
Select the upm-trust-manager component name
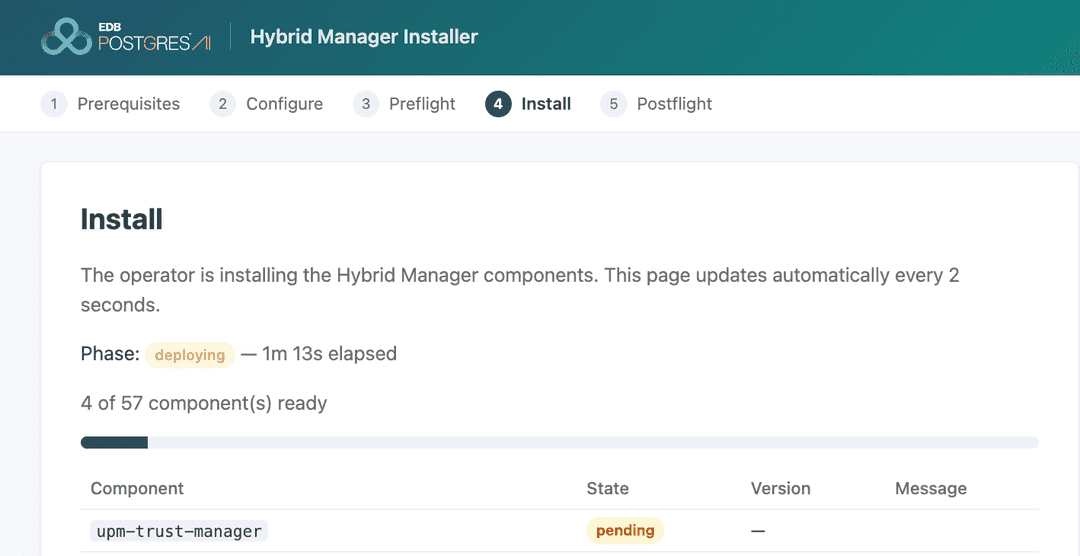coord(179,531)
